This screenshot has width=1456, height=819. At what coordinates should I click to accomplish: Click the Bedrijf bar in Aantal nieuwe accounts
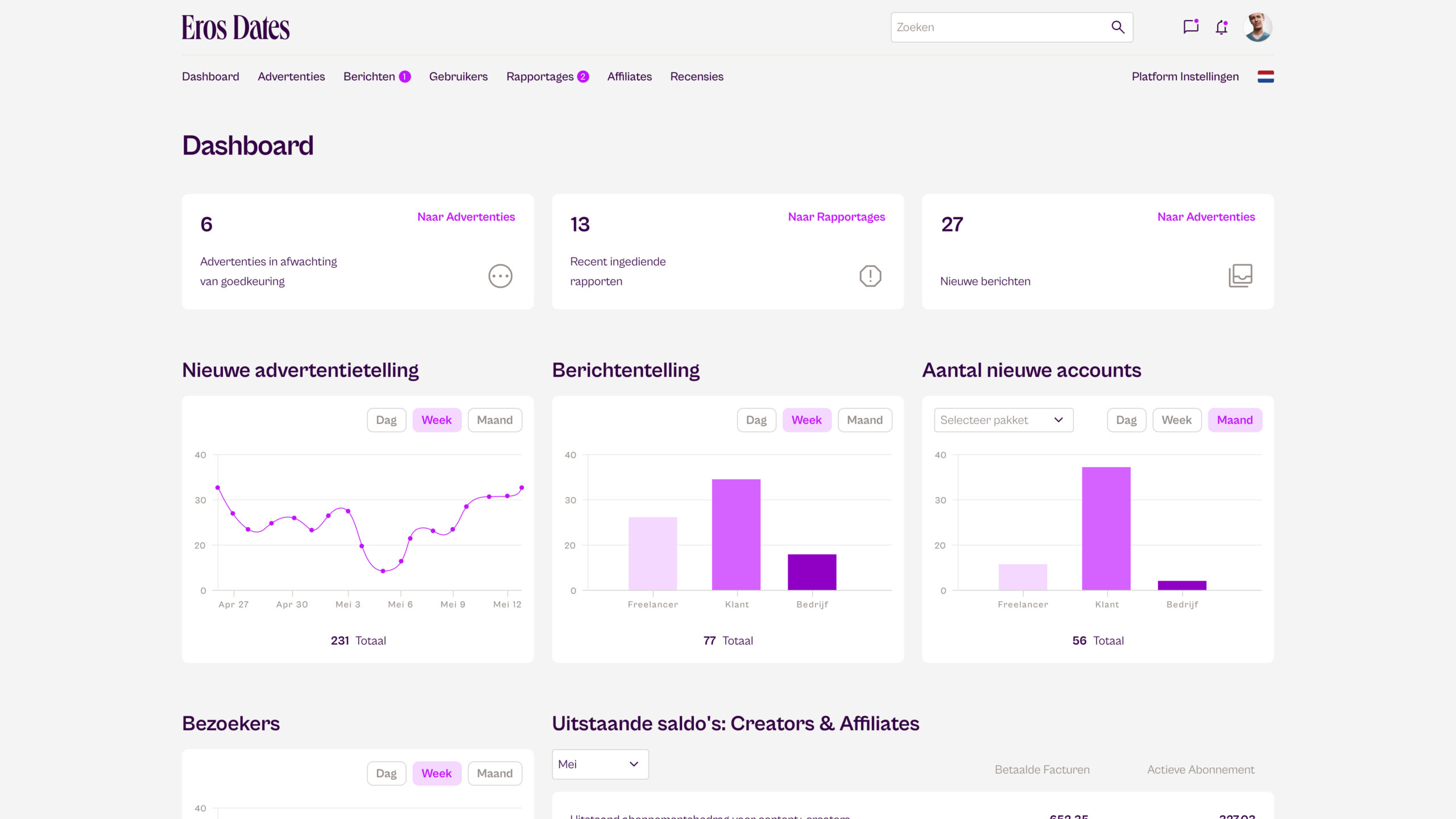pos(1182,585)
